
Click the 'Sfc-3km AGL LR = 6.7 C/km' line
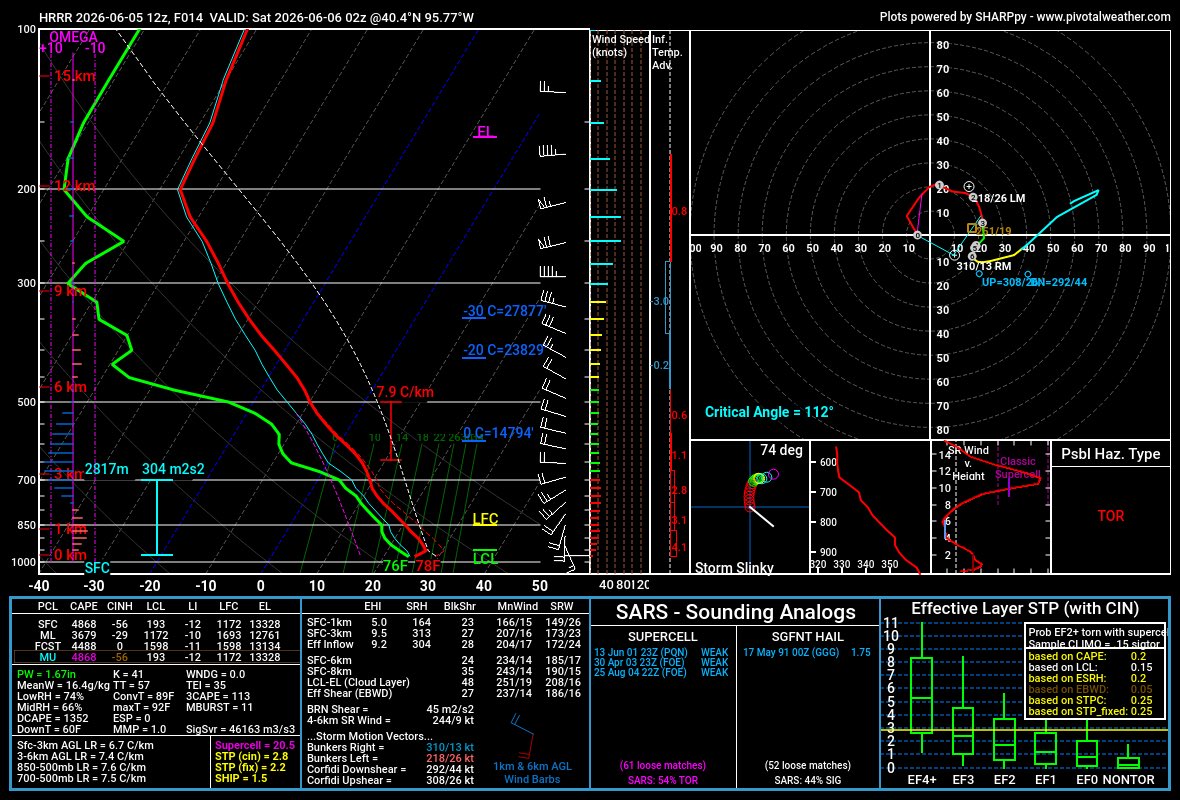[x=85, y=746]
